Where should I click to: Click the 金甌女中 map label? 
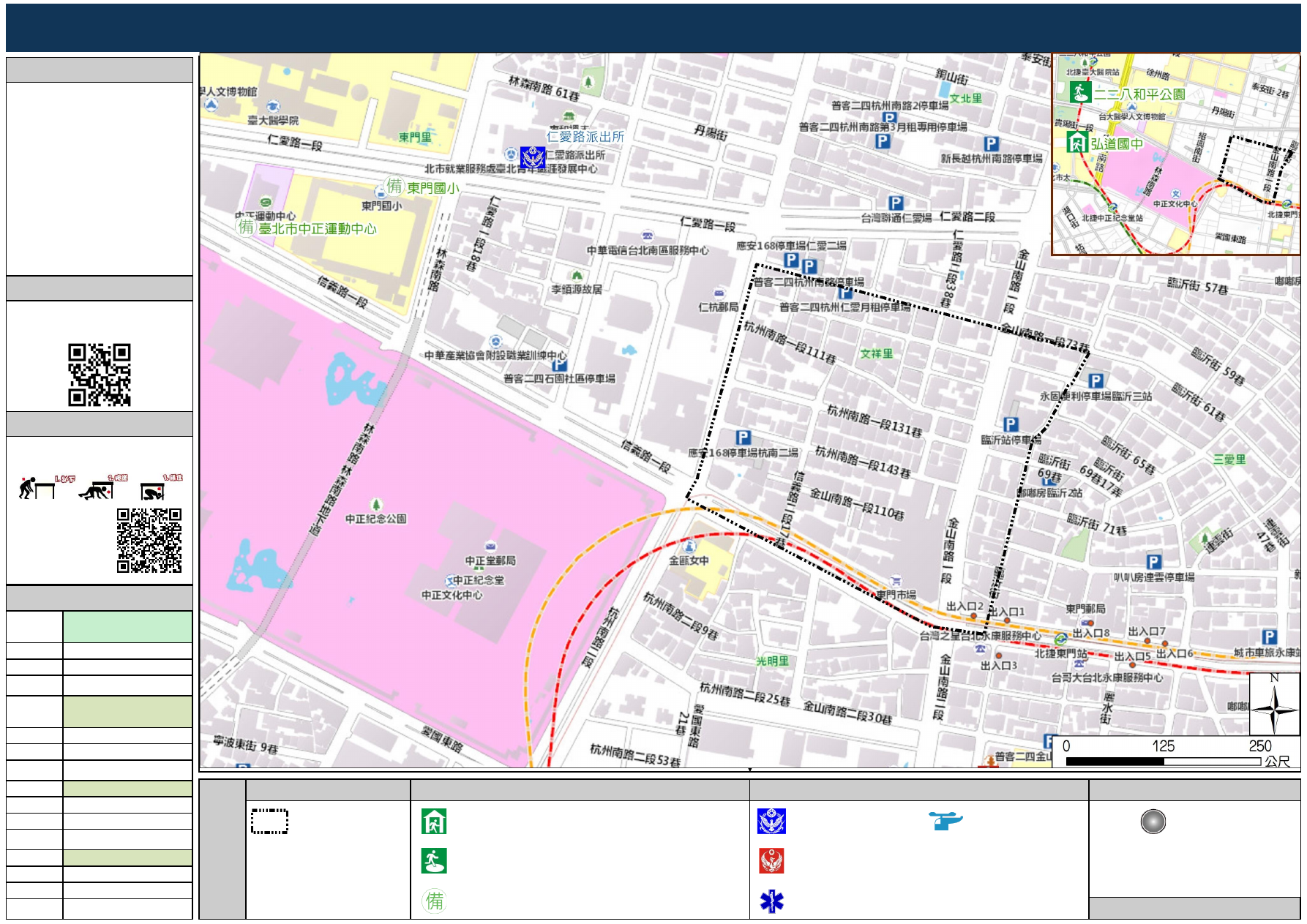[689, 560]
